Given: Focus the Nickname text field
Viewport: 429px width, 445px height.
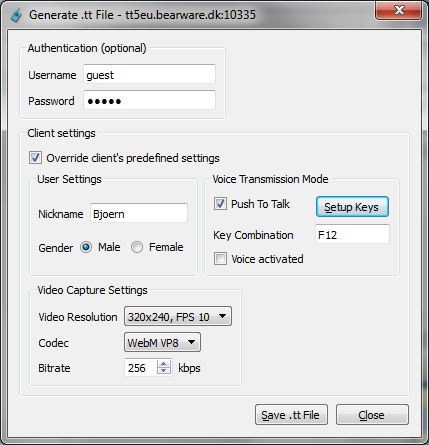Looking at the screenshot, I should [x=139, y=213].
